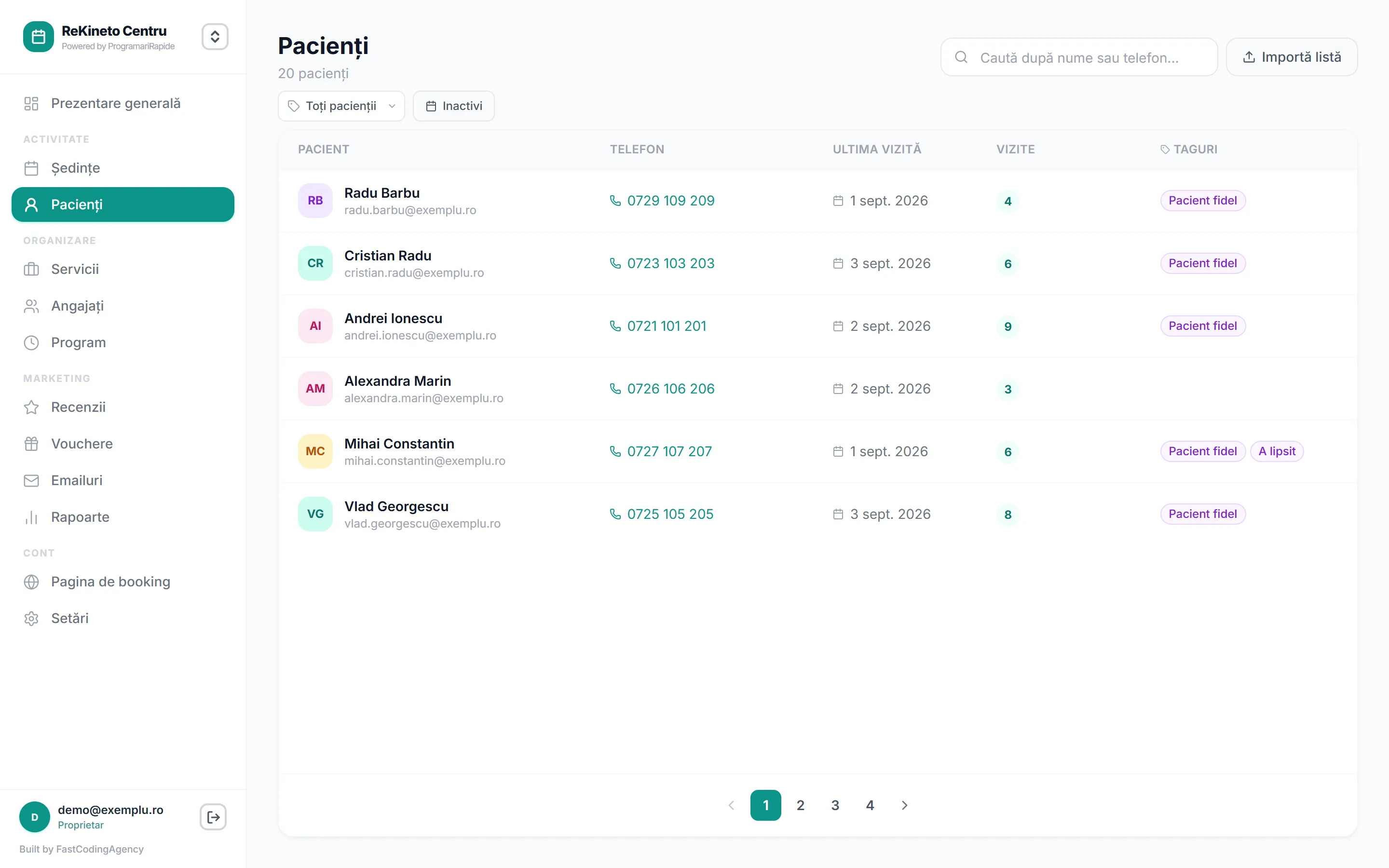Open the RB avatar of Radu Barbu
The width and height of the screenshot is (1389, 868).
(x=315, y=201)
